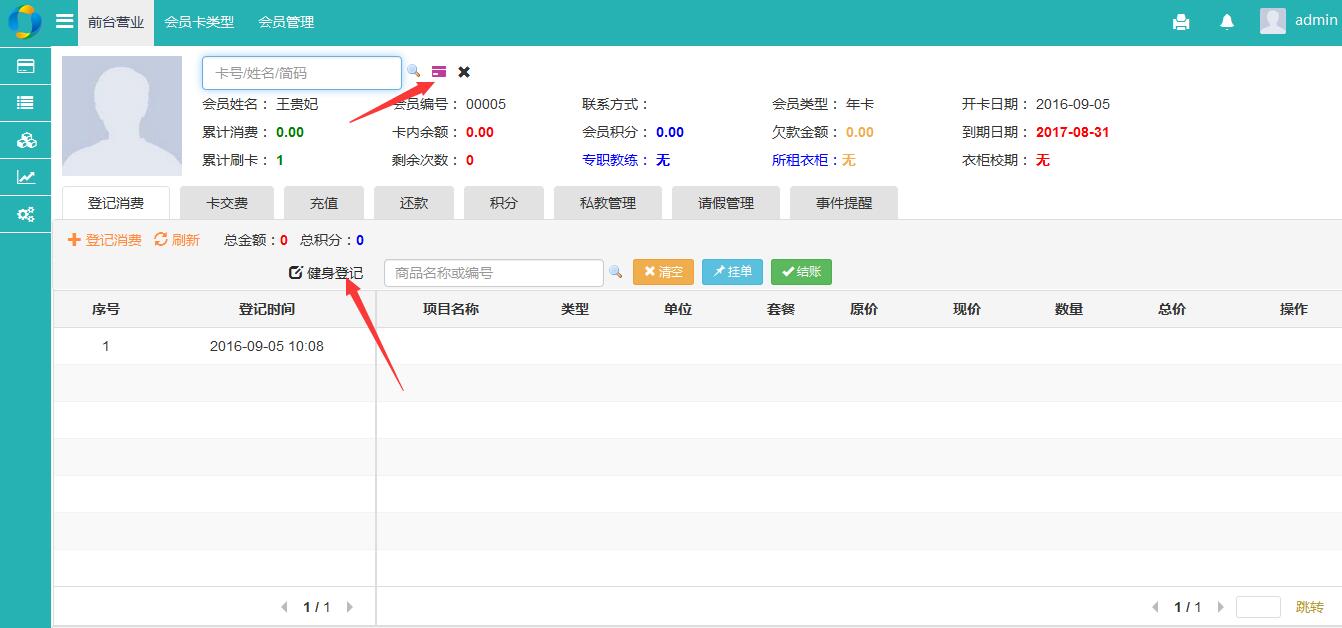This screenshot has width=1342, height=628.
Task: Click the blue 挂单 button
Action: 732,272
